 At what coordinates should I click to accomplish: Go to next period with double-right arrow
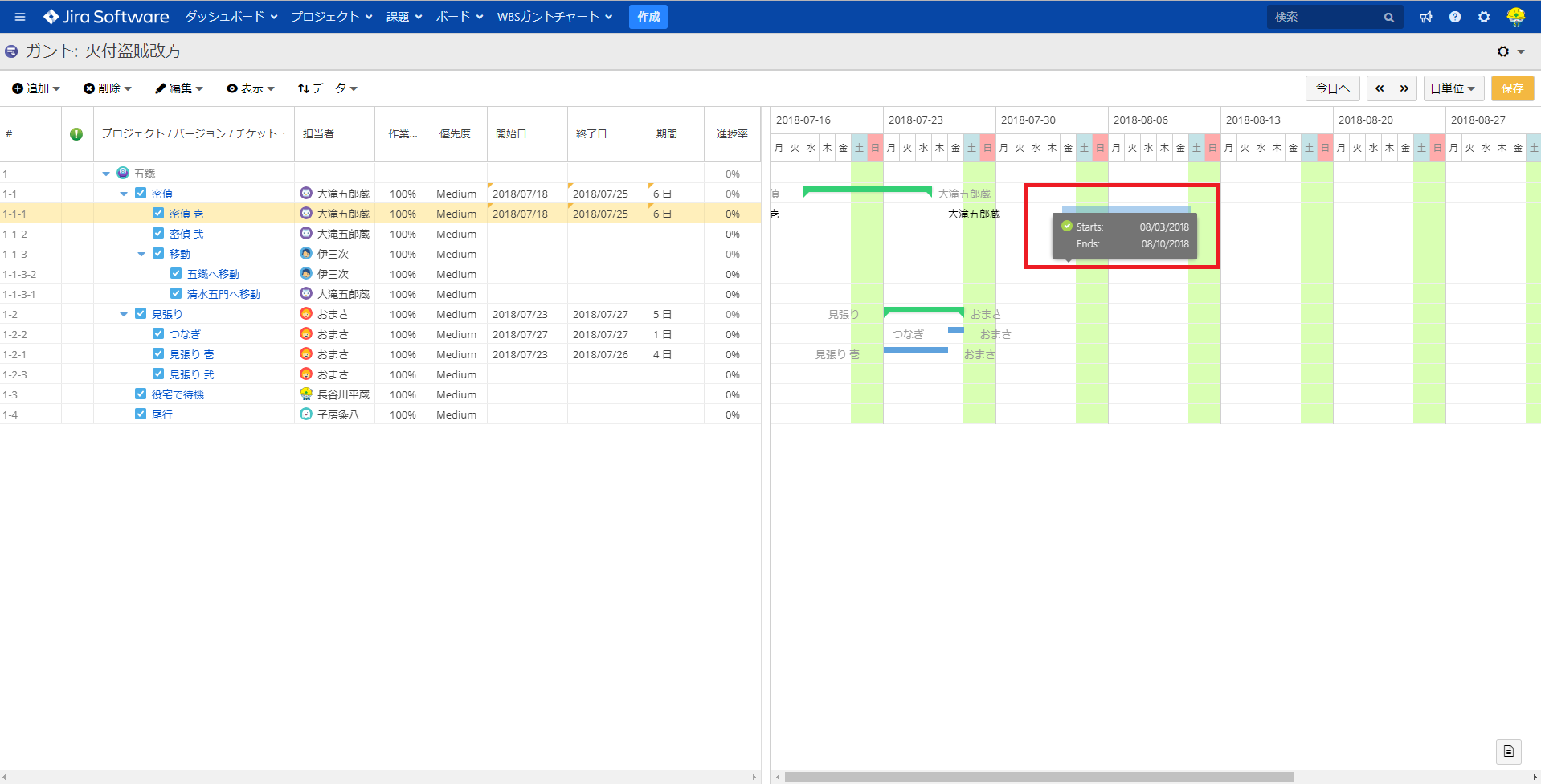coord(1404,88)
